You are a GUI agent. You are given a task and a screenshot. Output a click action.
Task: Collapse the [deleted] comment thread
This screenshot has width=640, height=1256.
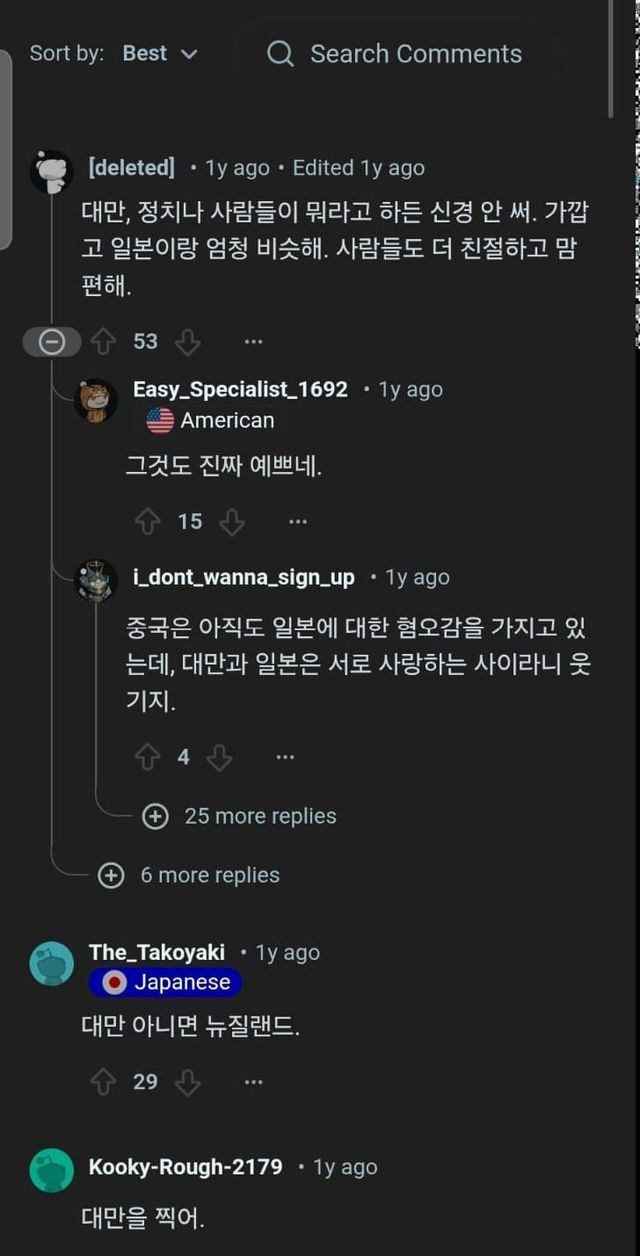click(x=51, y=341)
